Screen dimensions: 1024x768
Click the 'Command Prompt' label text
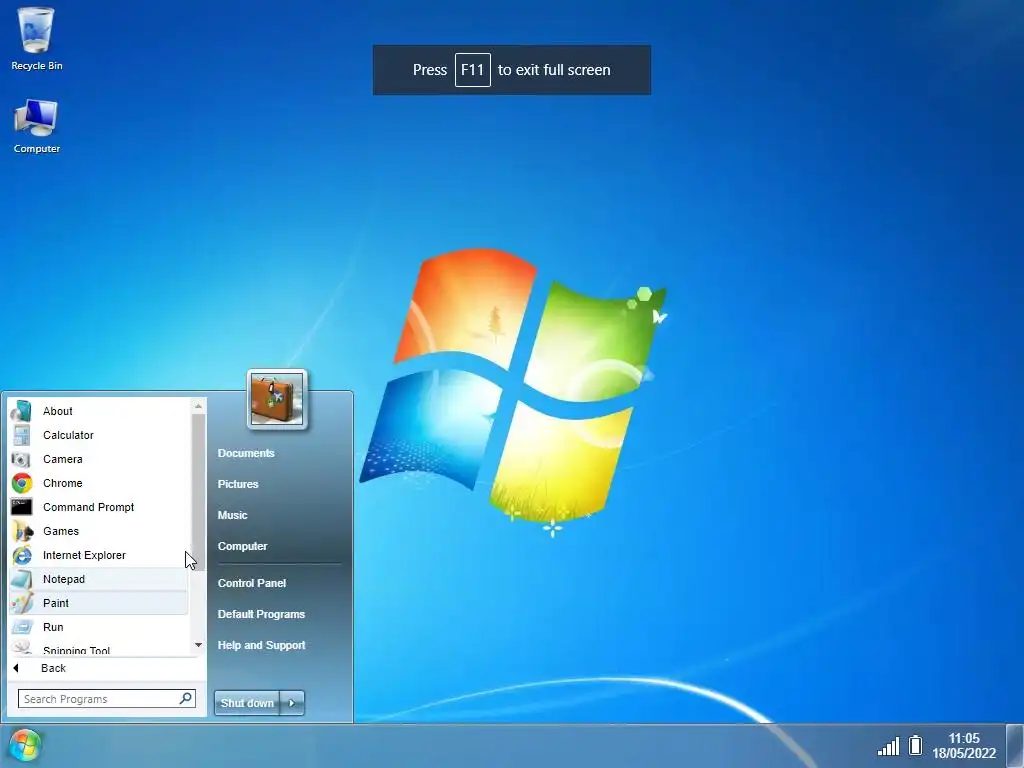pos(89,507)
